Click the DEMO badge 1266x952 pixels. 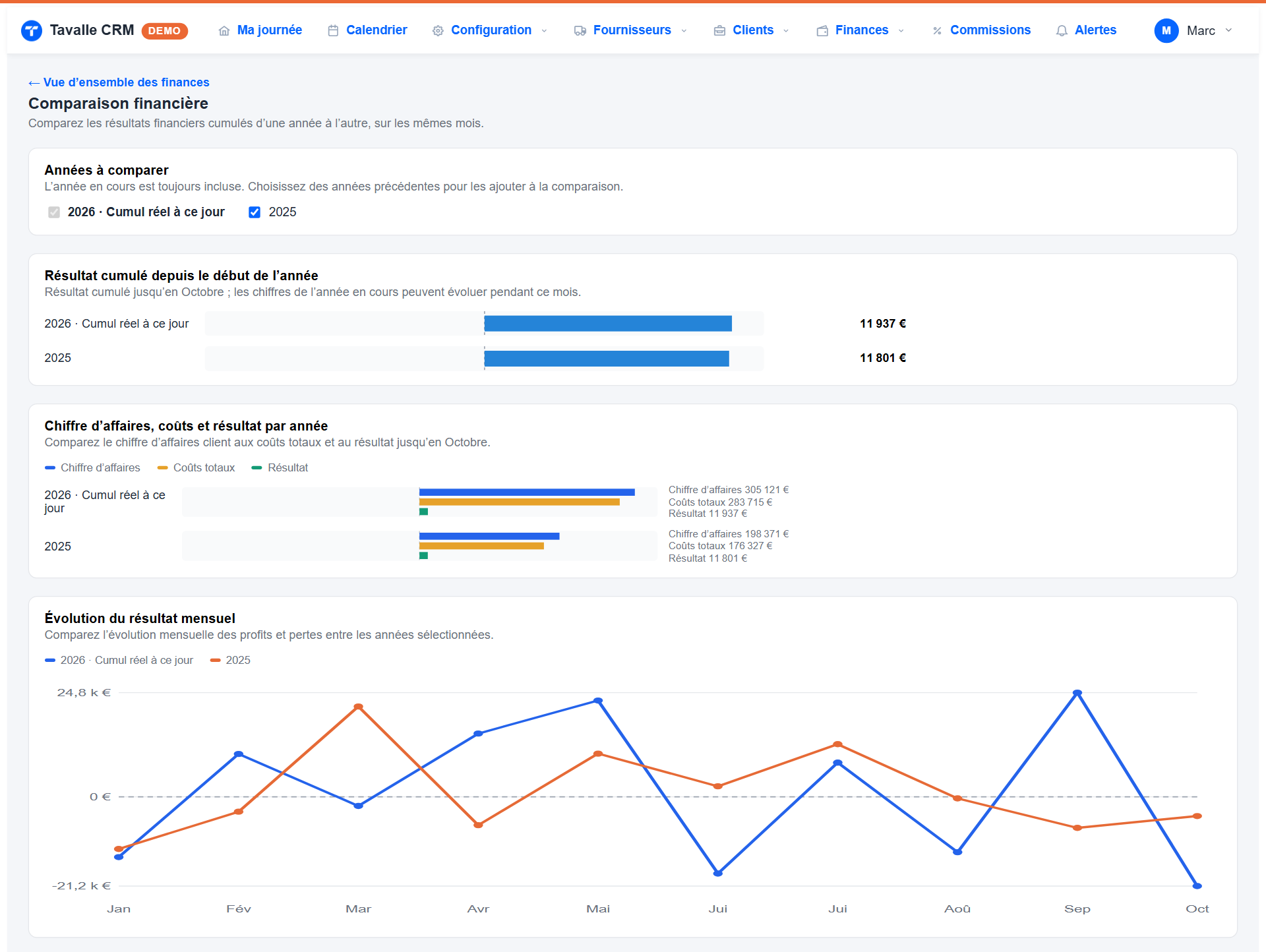[x=164, y=31]
